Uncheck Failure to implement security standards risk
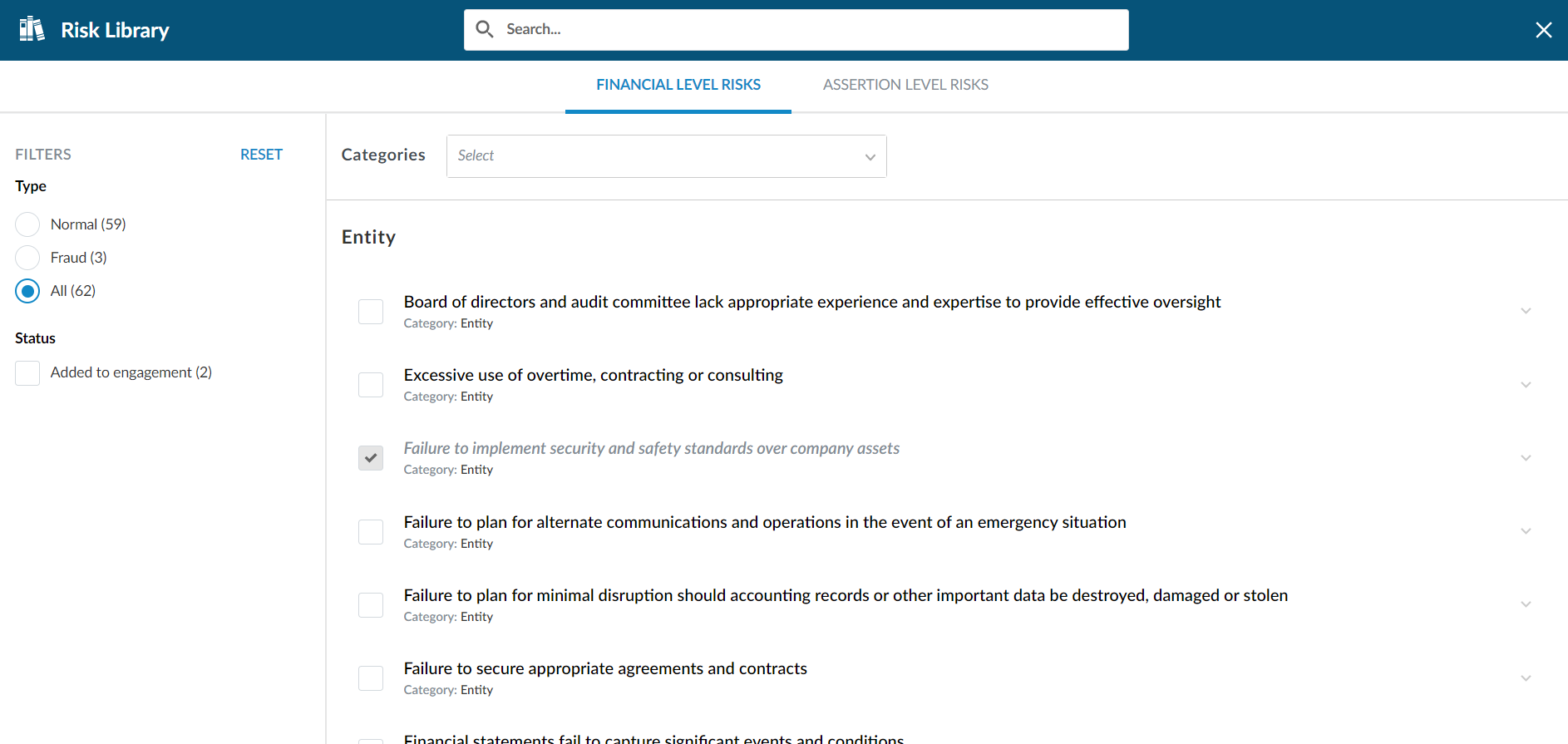The image size is (1568, 744). [x=371, y=458]
